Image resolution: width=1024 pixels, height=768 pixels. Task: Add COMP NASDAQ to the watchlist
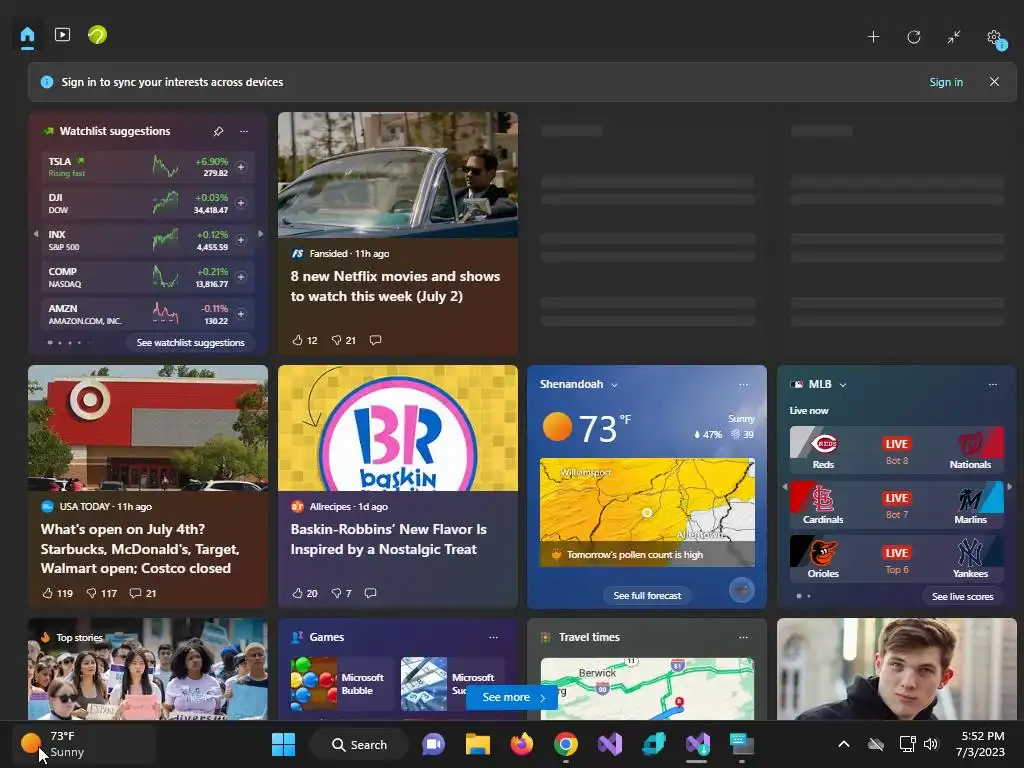(x=241, y=277)
